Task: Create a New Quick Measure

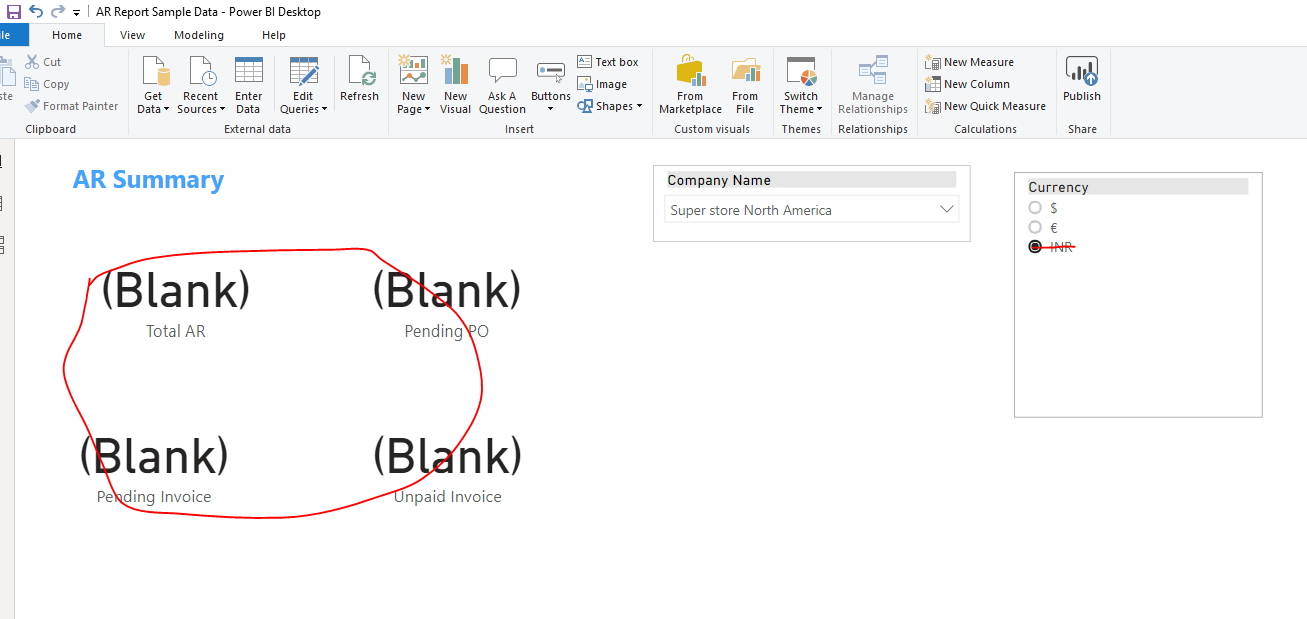Action: point(985,106)
